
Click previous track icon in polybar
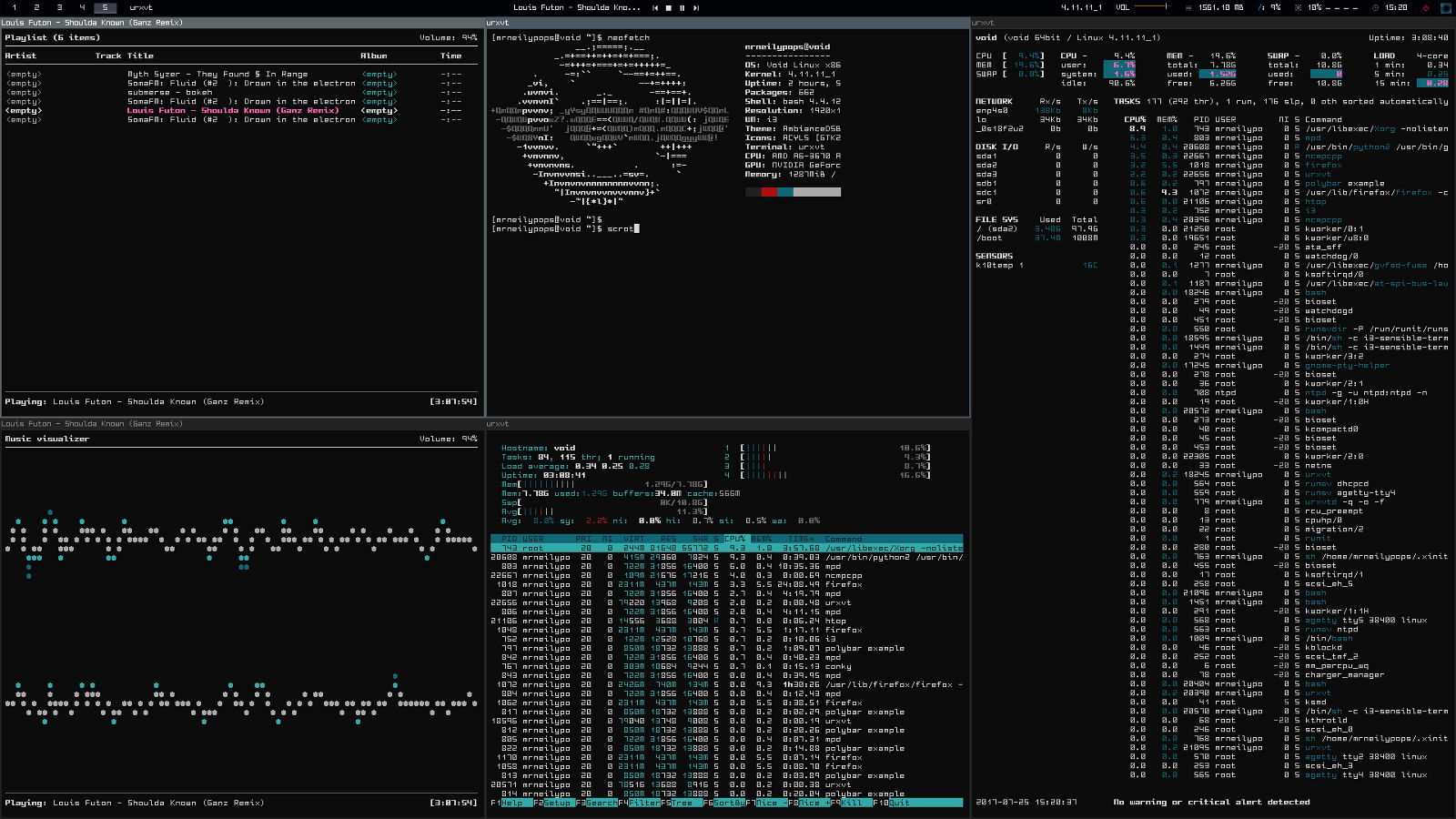click(x=655, y=7)
